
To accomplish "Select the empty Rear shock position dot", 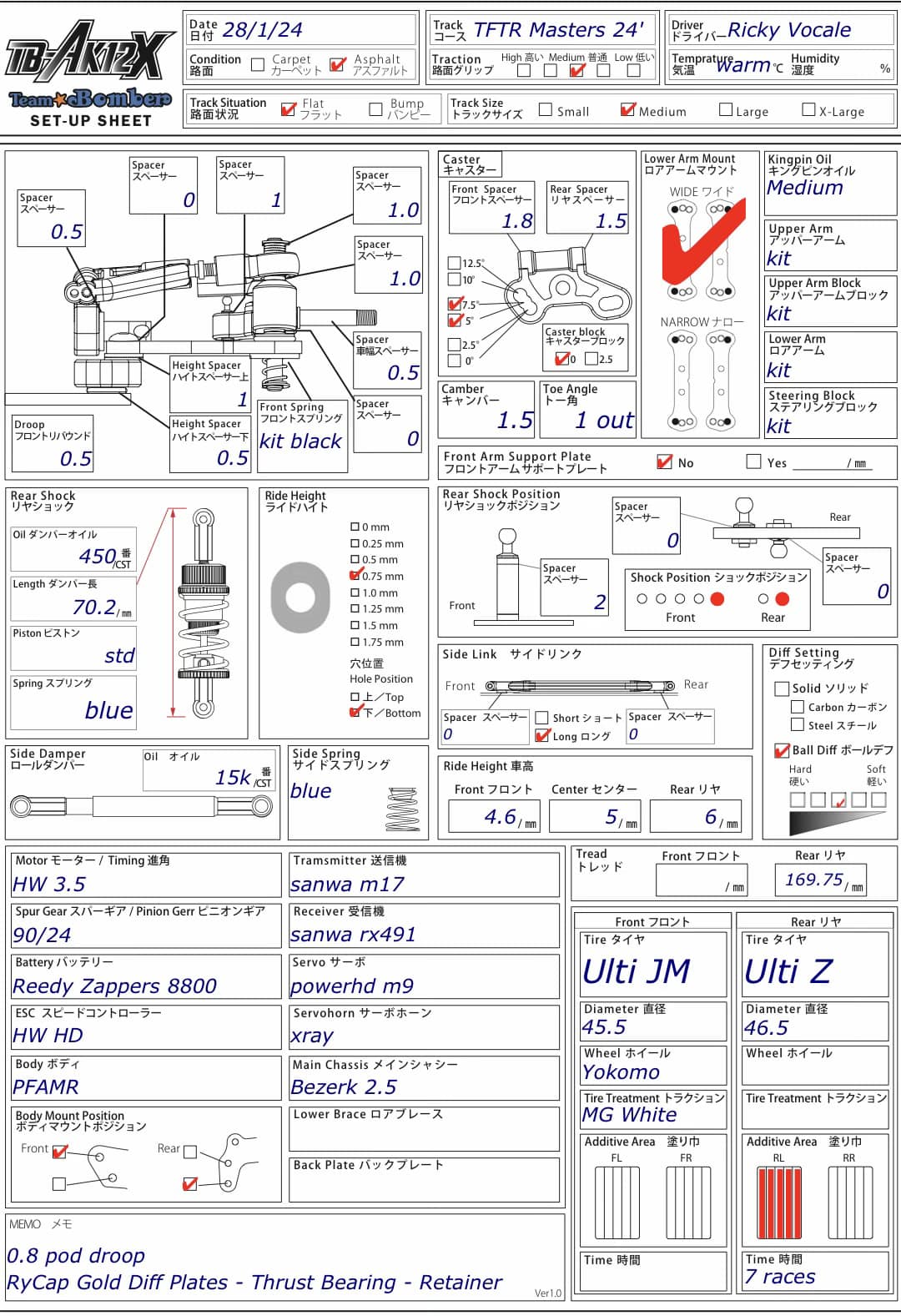I will click(763, 598).
